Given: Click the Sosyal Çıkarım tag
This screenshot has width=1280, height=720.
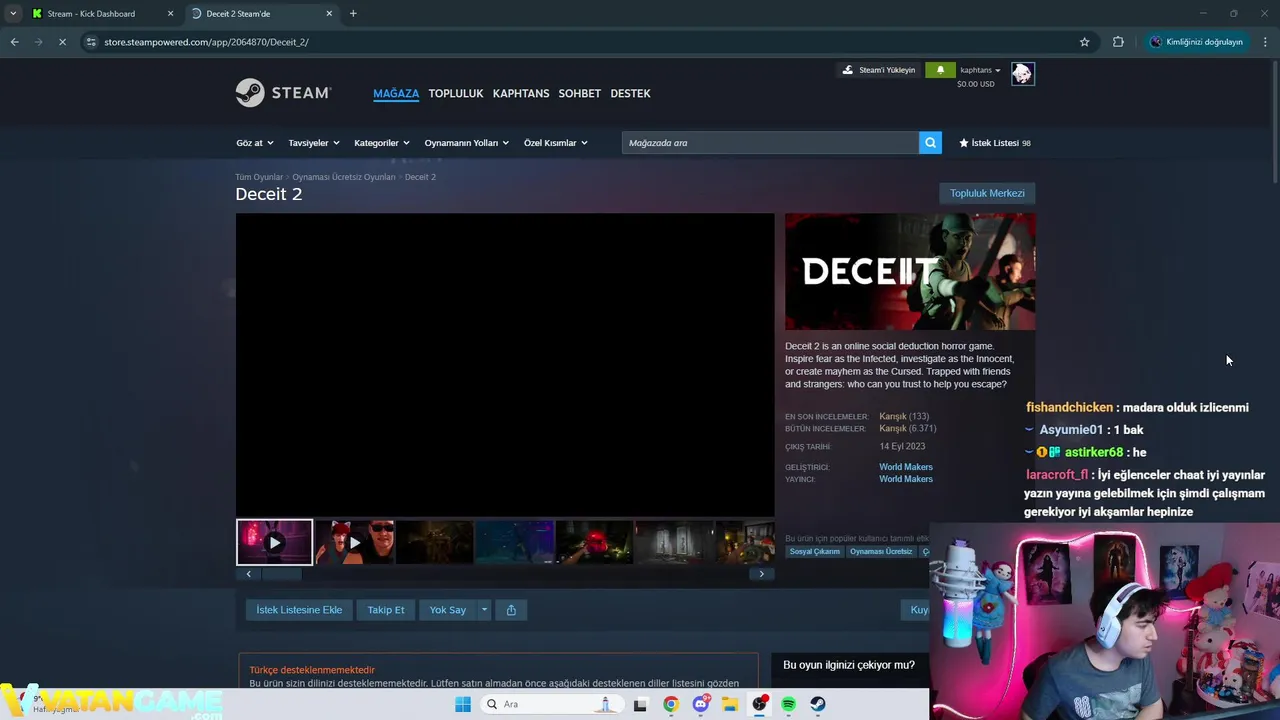Looking at the screenshot, I should pos(815,551).
